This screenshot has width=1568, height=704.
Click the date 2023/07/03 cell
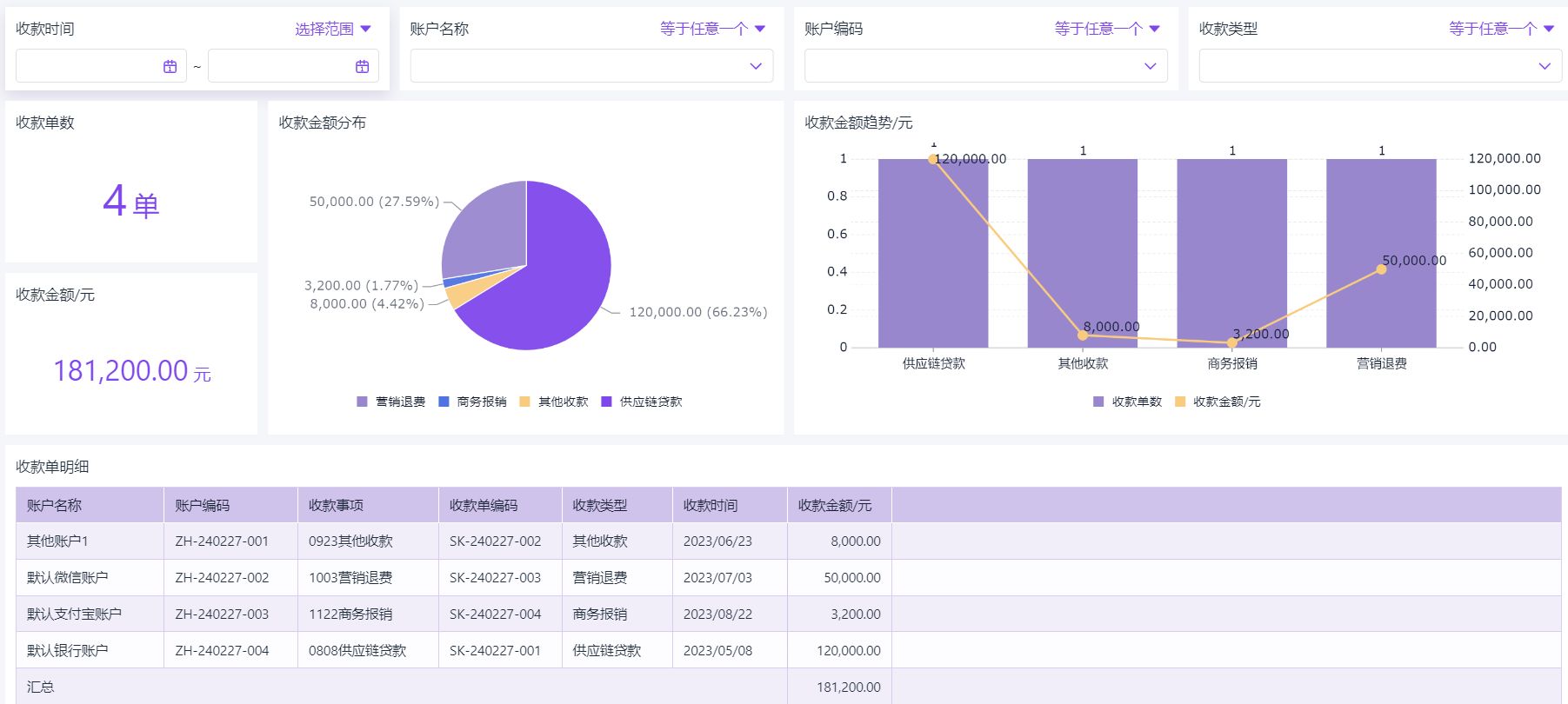pyautogui.click(x=730, y=577)
